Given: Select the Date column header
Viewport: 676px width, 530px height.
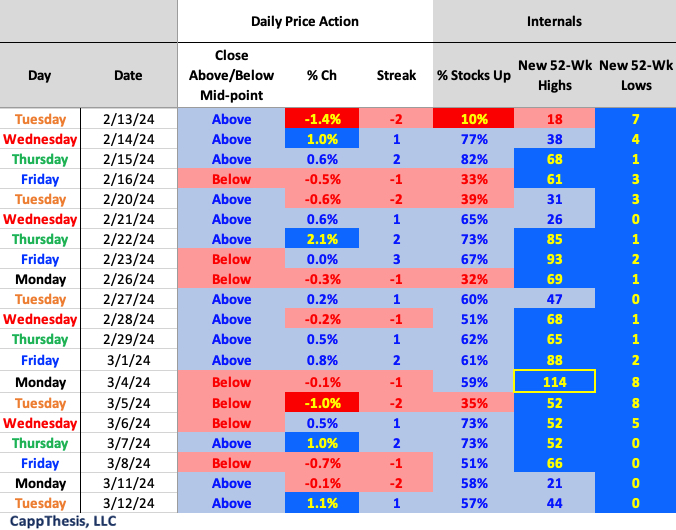Looking at the screenshot, I should click(128, 75).
